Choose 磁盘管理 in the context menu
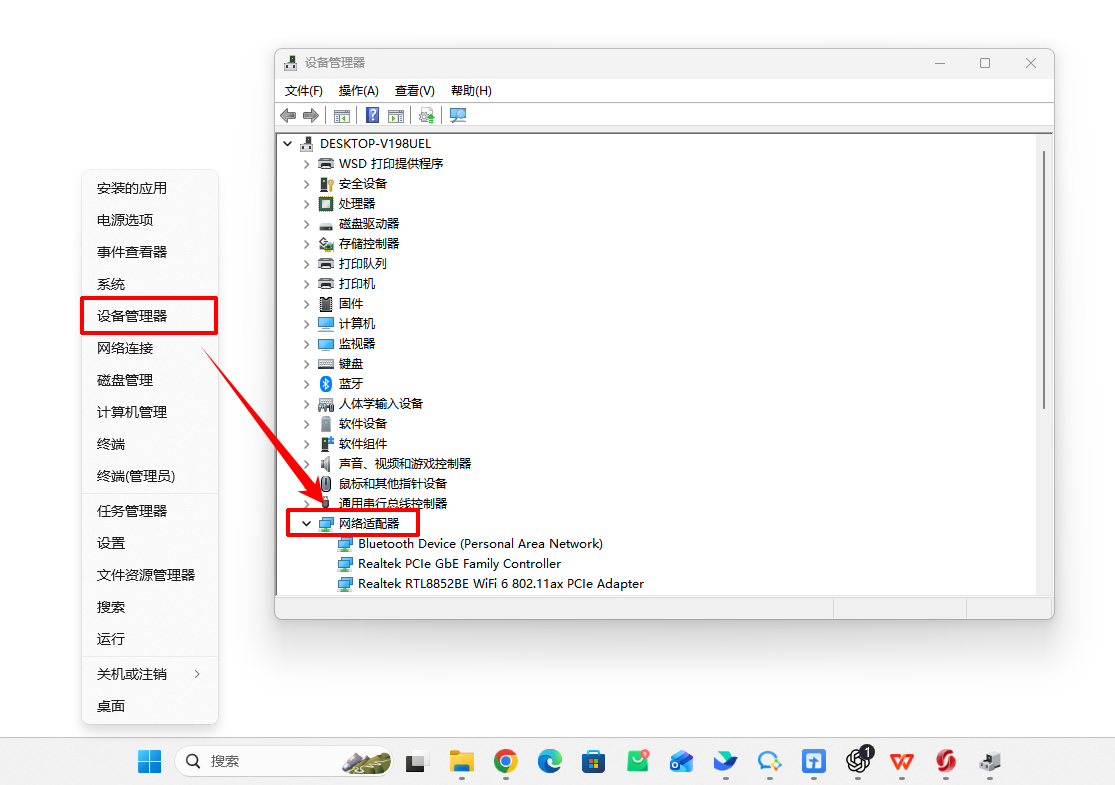Image resolution: width=1115 pixels, height=785 pixels. (149, 380)
